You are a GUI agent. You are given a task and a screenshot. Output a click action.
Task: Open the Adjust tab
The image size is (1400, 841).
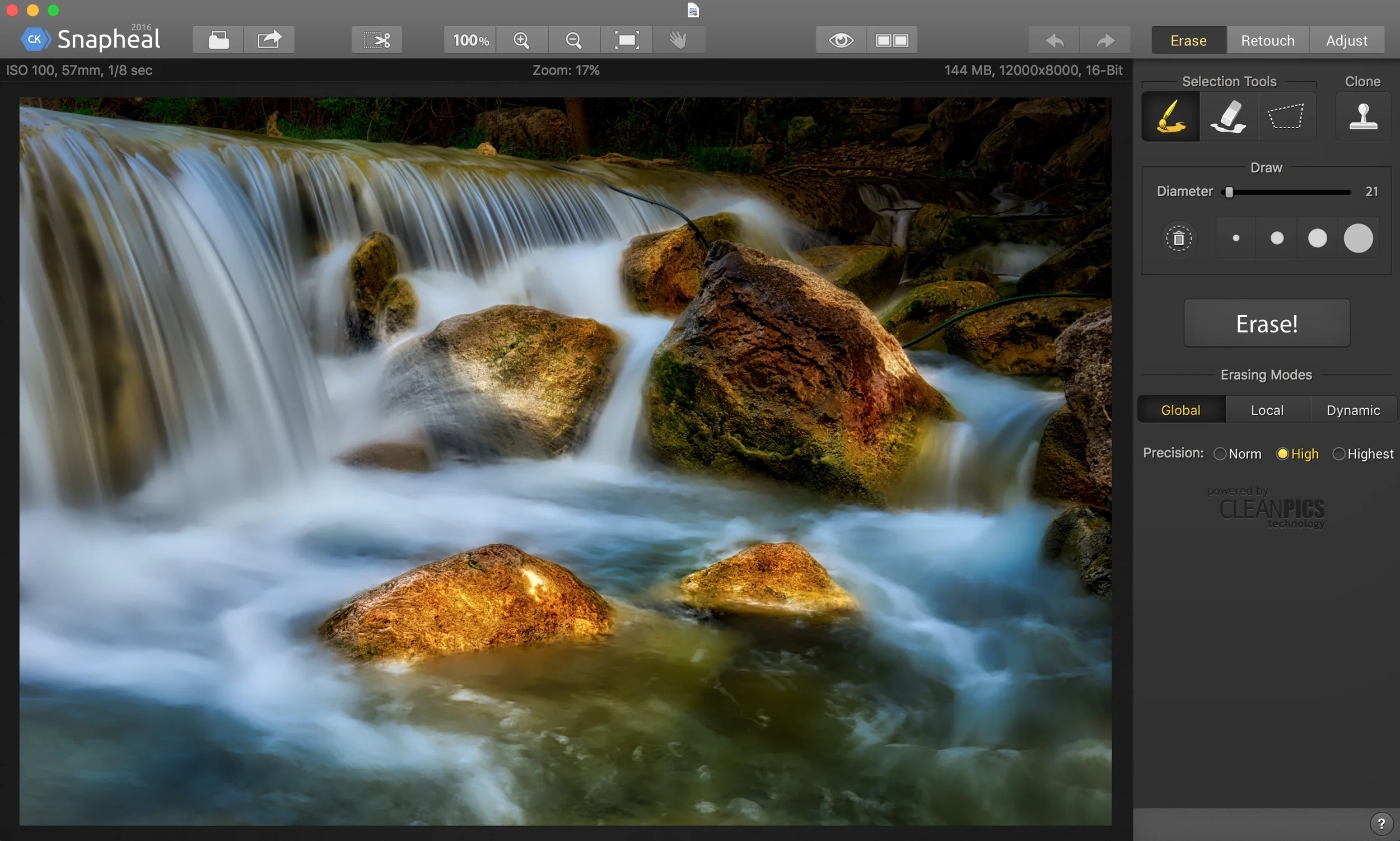[x=1346, y=41]
